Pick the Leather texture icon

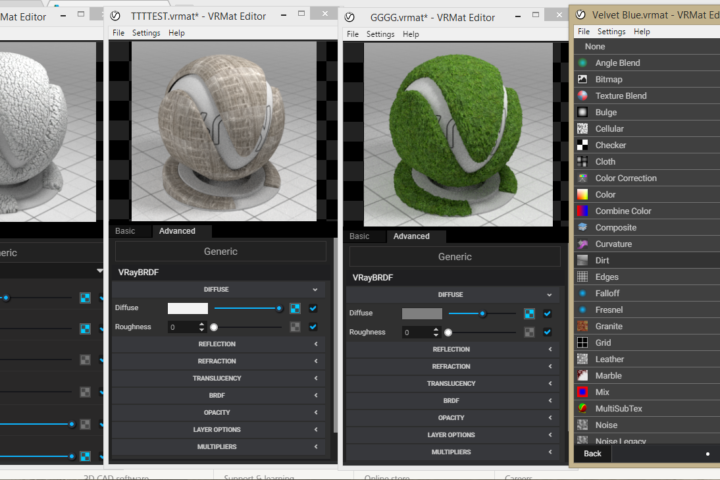582,359
